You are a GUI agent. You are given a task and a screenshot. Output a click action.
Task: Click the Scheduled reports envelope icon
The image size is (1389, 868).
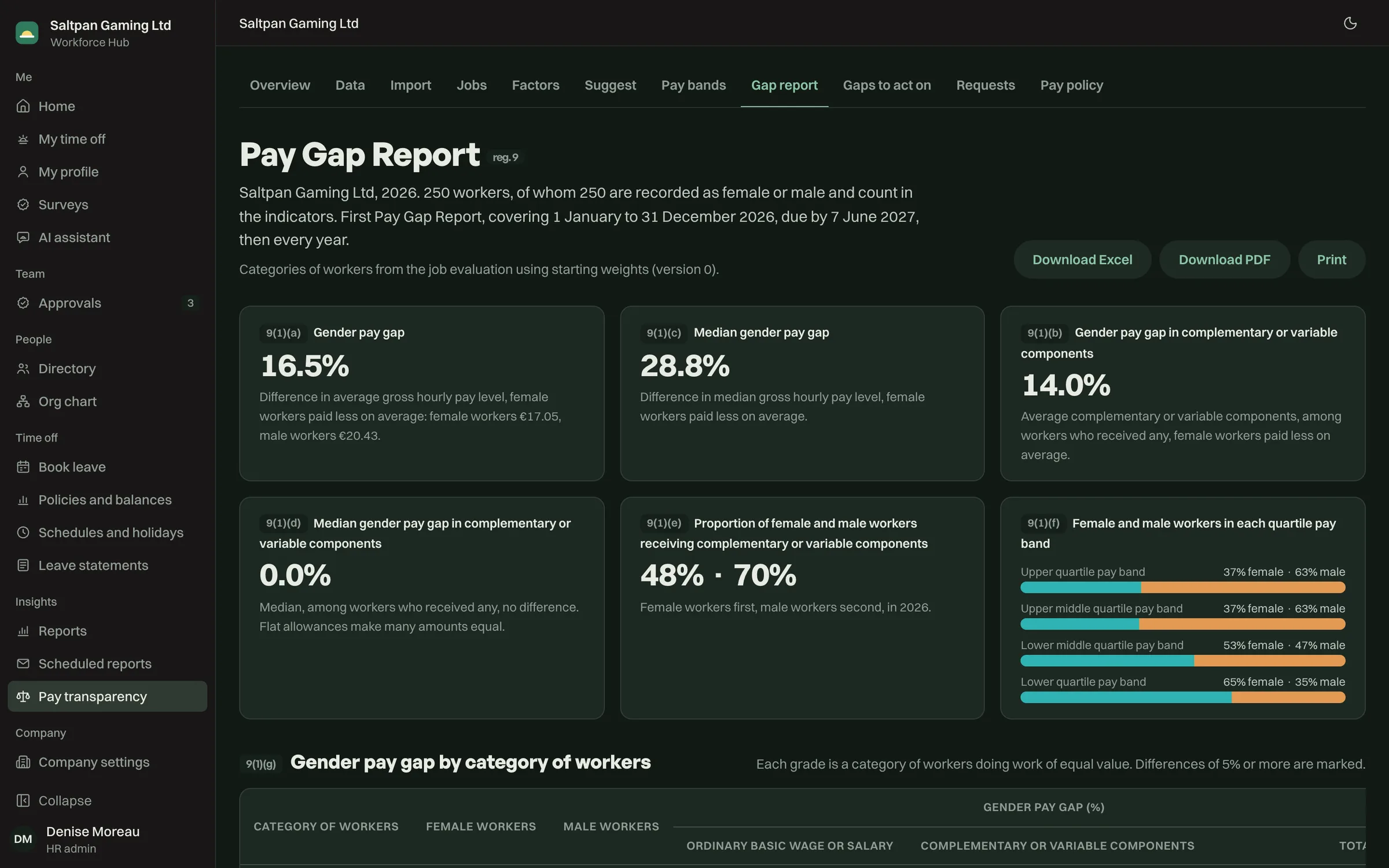tap(23, 664)
